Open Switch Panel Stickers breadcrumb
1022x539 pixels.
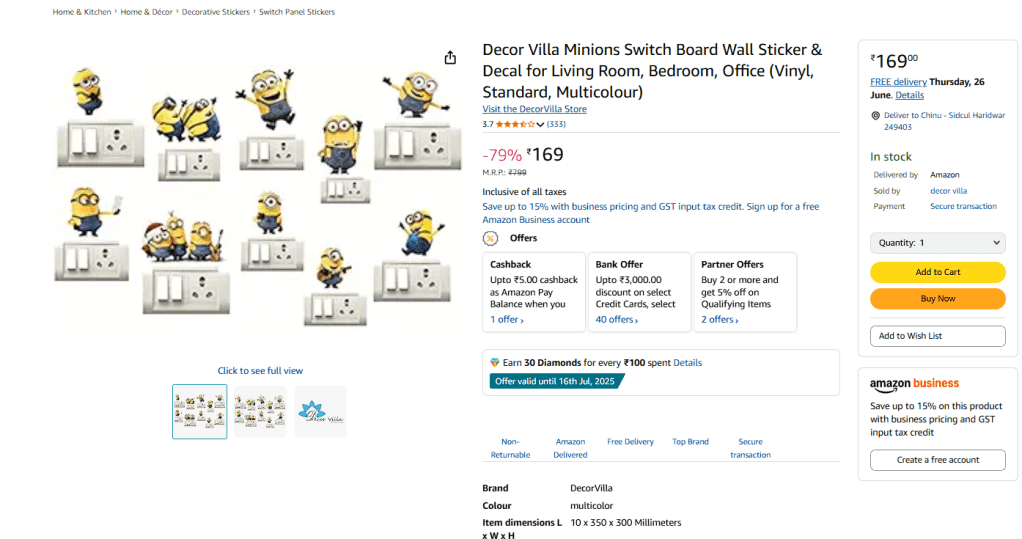pos(297,12)
